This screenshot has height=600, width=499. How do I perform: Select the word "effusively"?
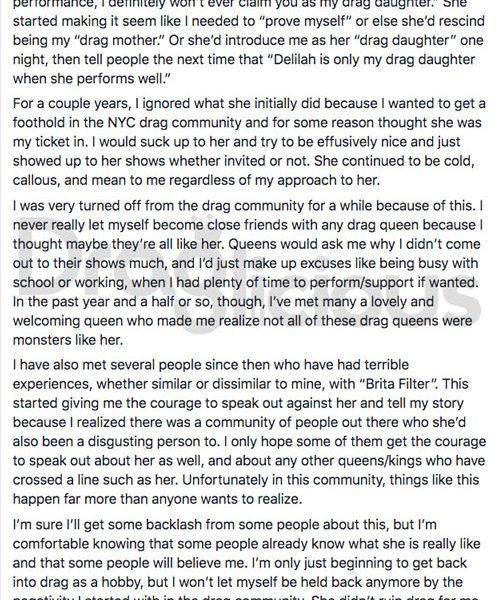346,142
